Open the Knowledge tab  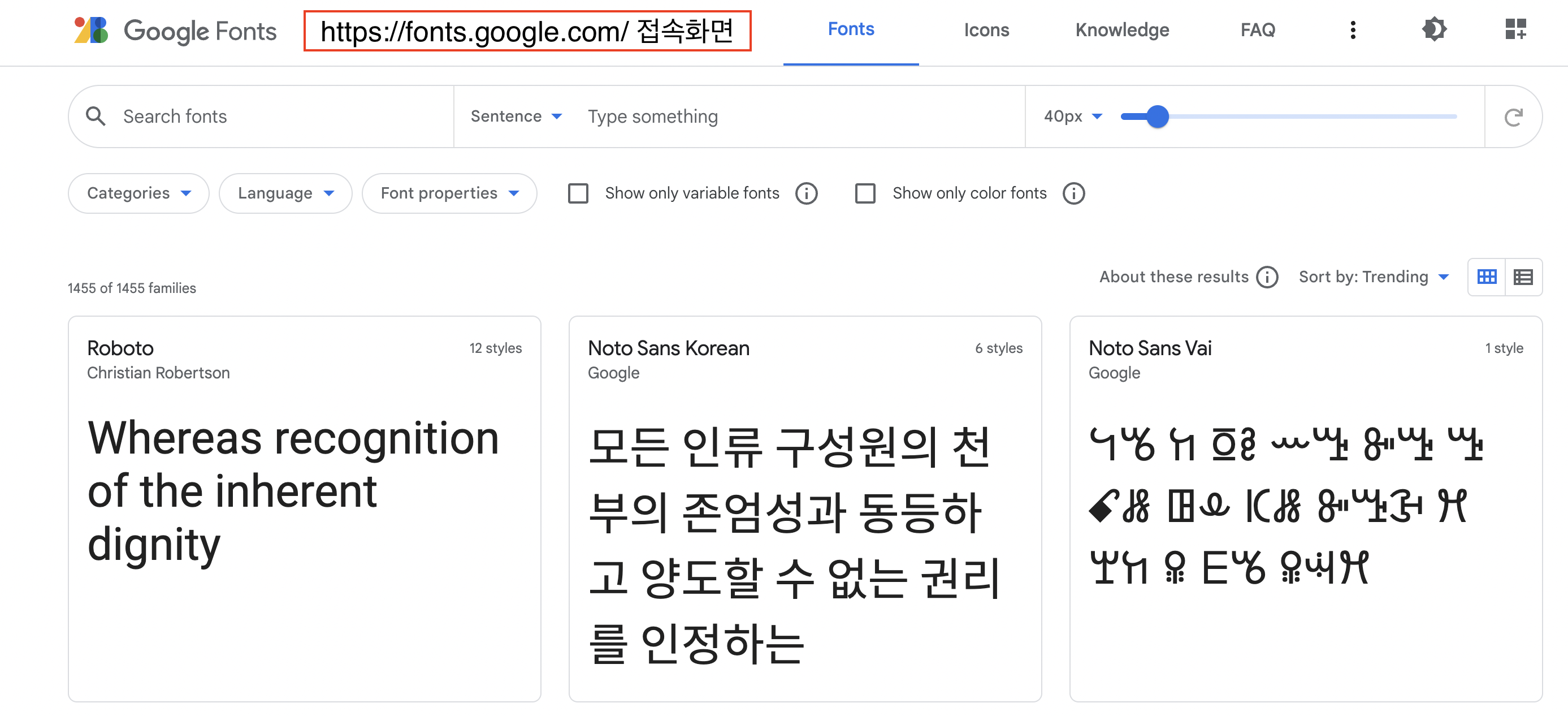tap(1122, 30)
